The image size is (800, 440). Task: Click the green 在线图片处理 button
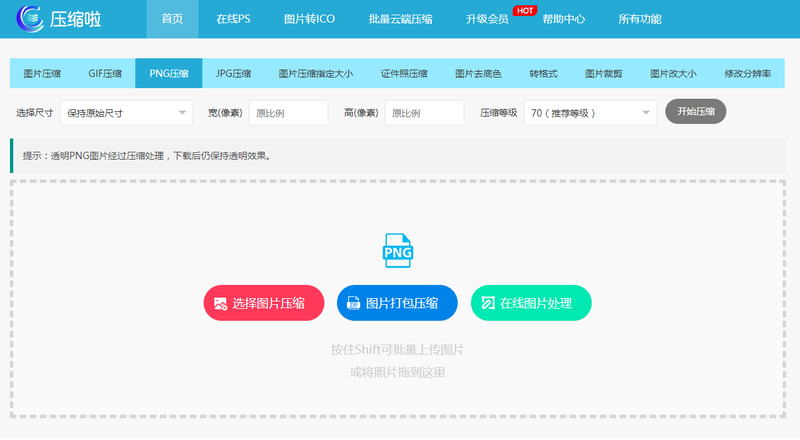[x=531, y=303]
